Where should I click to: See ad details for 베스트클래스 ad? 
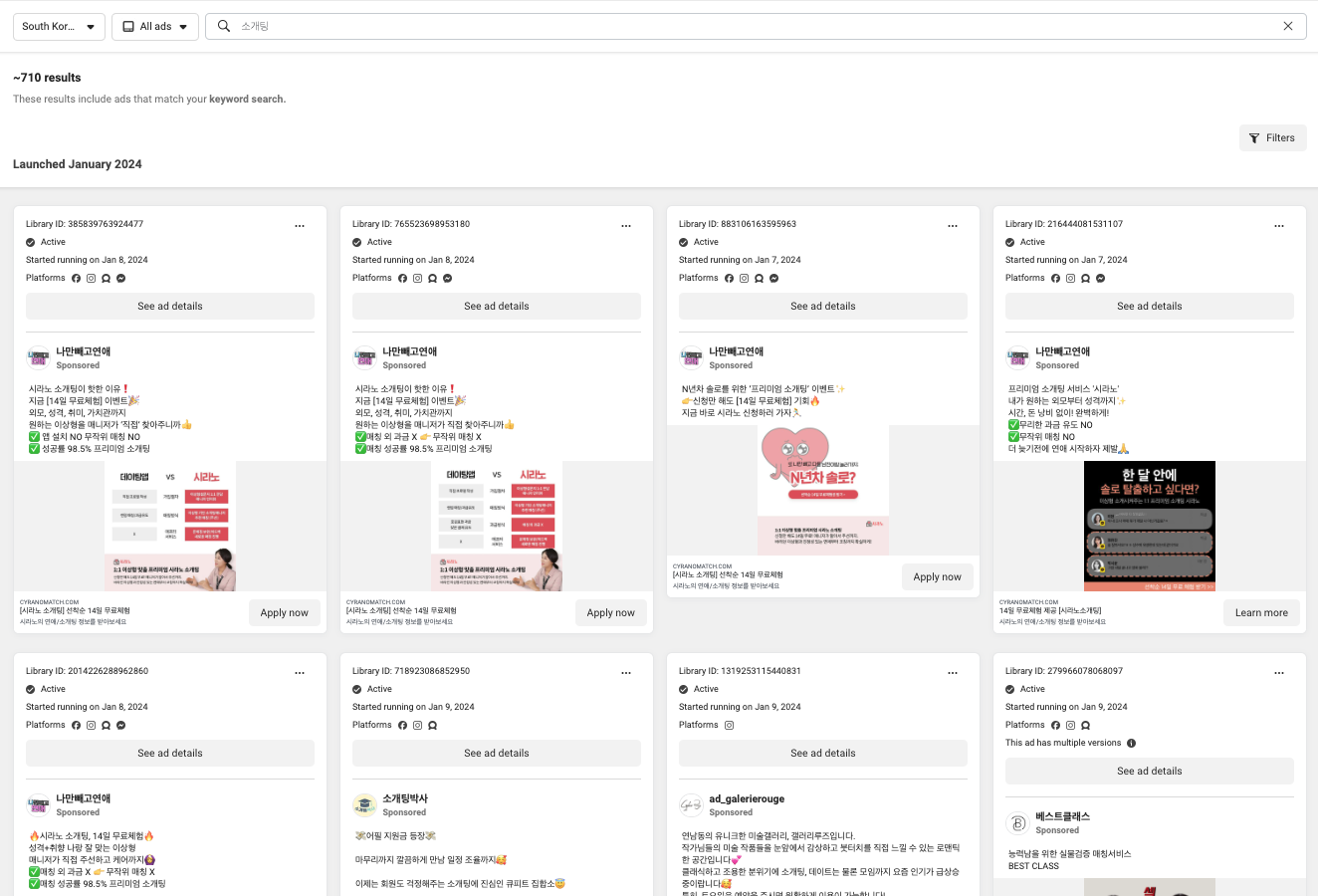(x=1150, y=772)
